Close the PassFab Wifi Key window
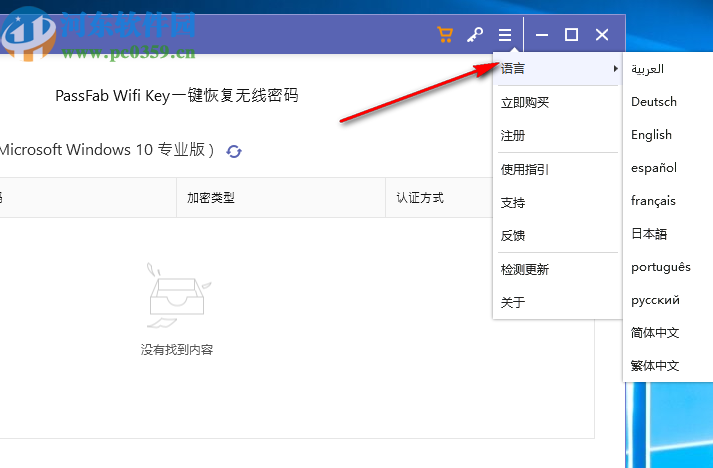 (x=602, y=35)
